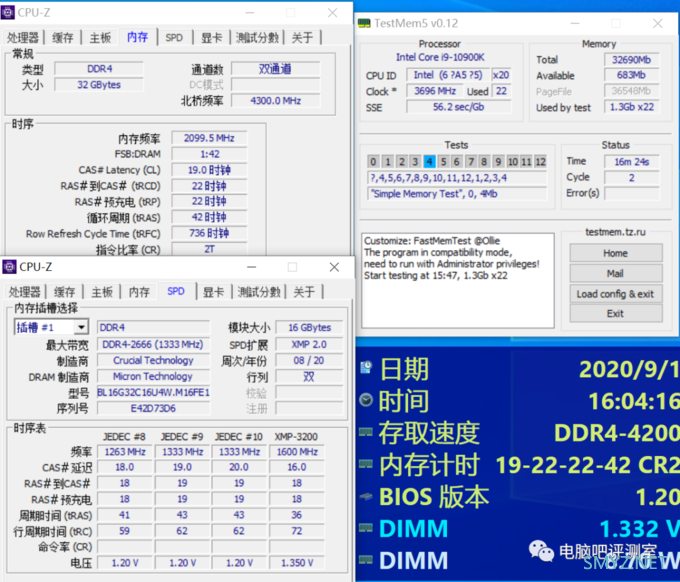Close the TestMem5 window
Screen dimensions: 680x582
pos(658,23)
